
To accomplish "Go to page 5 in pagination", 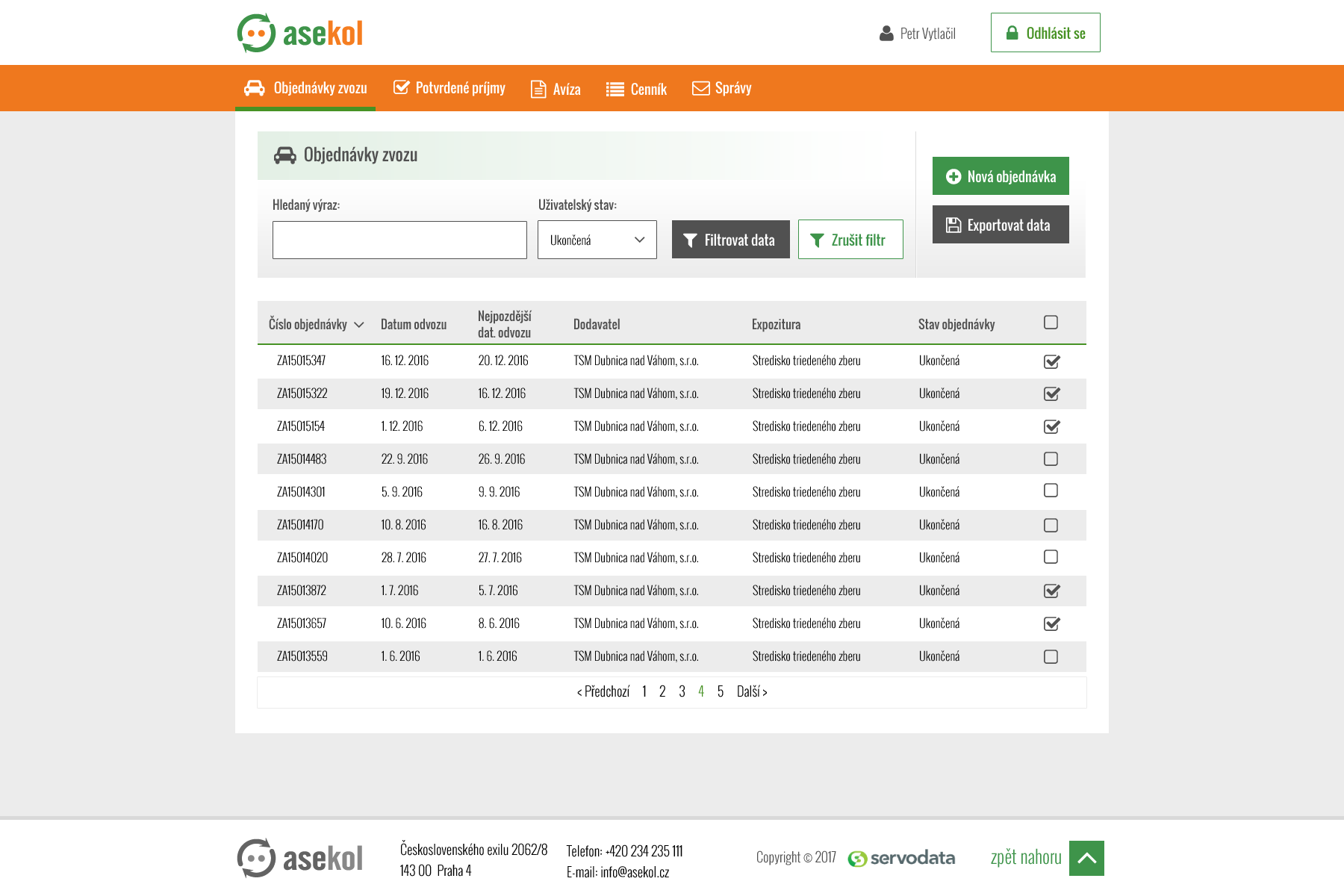I will pyautogui.click(x=721, y=692).
